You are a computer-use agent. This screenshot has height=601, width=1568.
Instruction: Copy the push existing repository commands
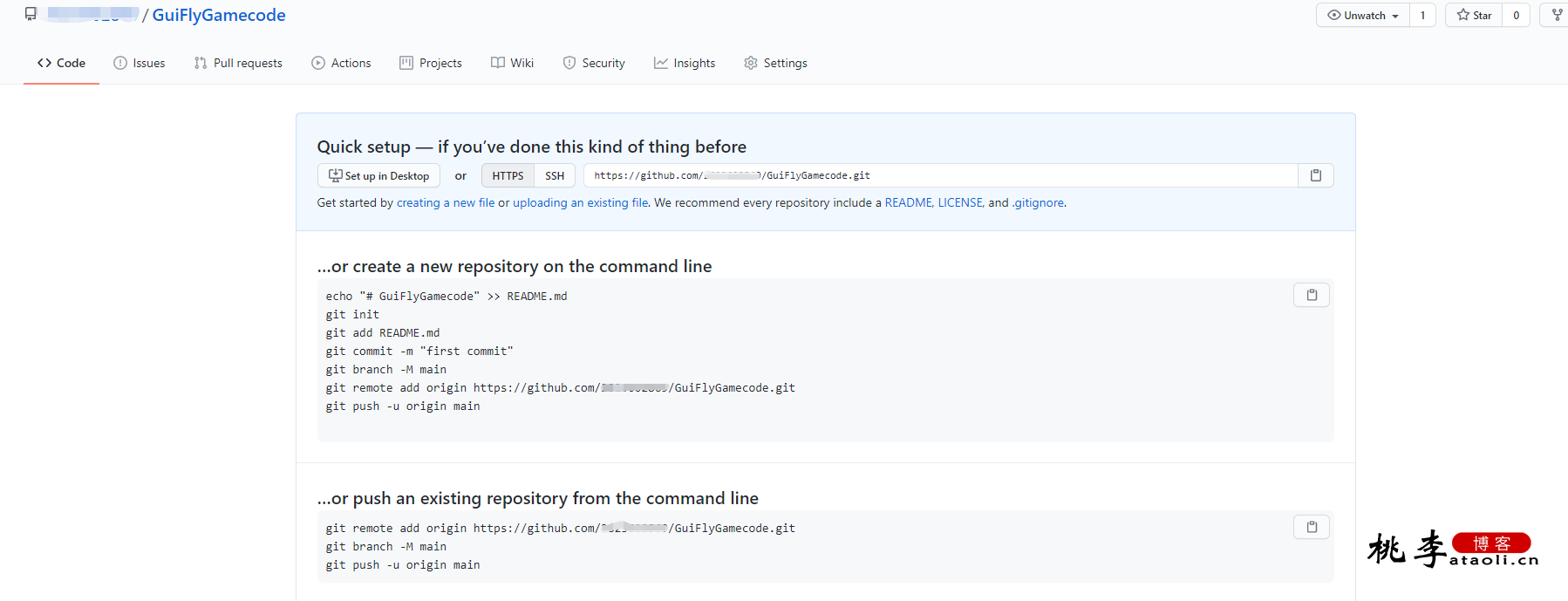[x=1311, y=527]
